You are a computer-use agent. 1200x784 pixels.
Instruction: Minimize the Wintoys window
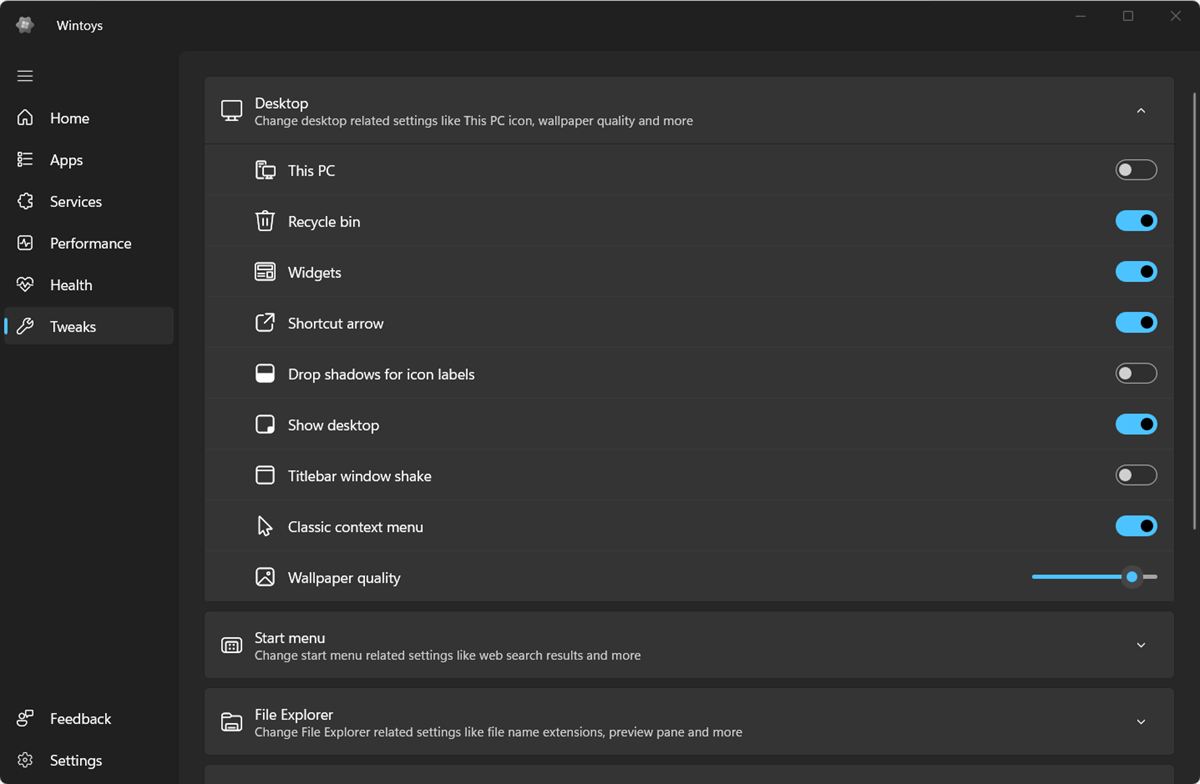(x=1080, y=16)
